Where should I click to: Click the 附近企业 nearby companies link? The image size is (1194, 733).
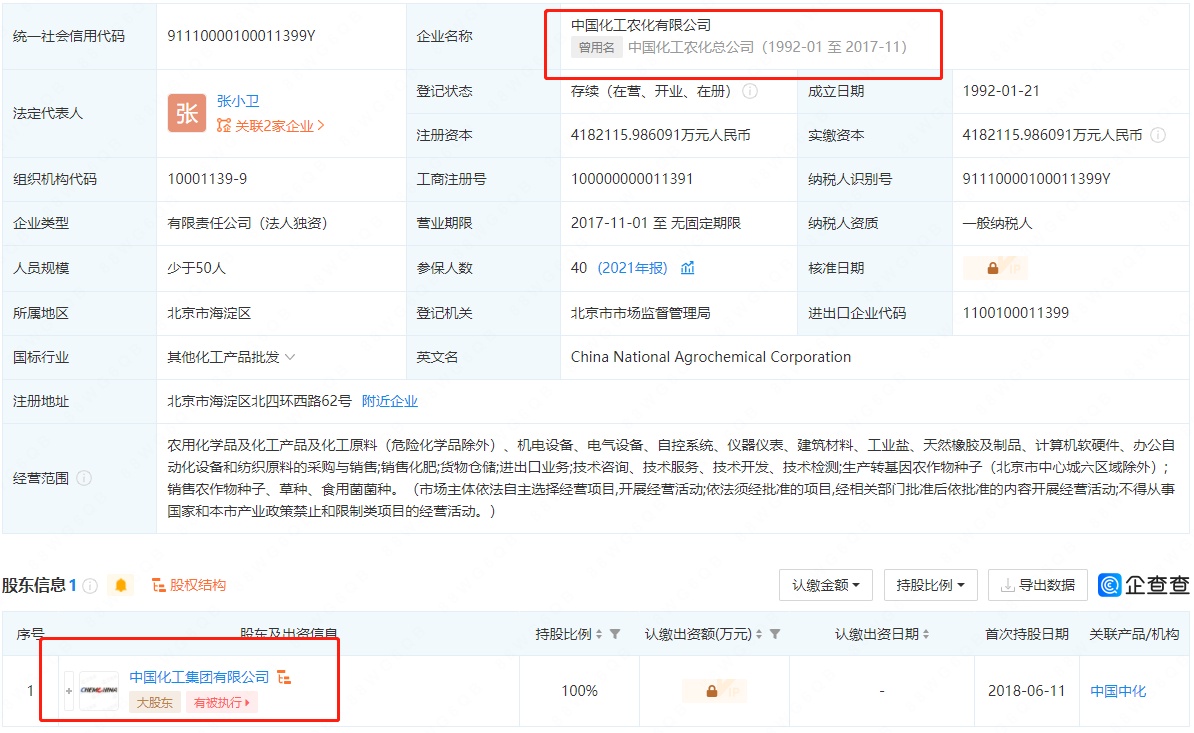(x=390, y=401)
